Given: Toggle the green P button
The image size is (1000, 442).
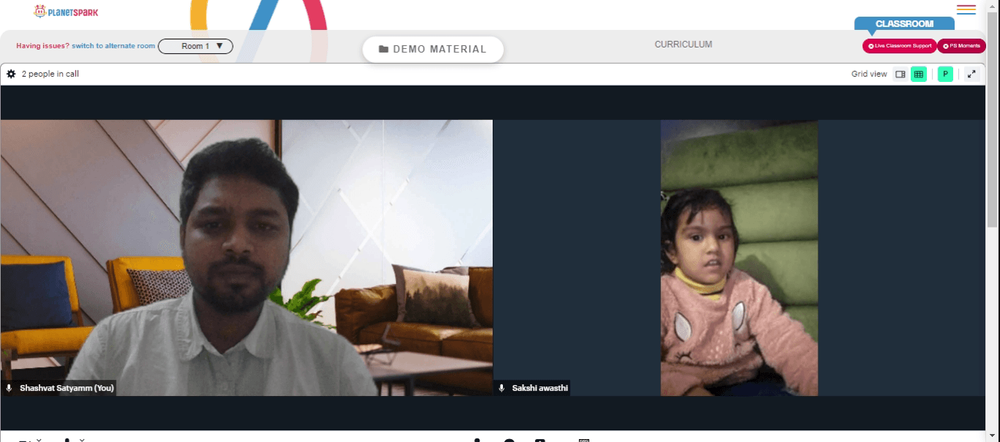Looking at the screenshot, I should (x=945, y=74).
